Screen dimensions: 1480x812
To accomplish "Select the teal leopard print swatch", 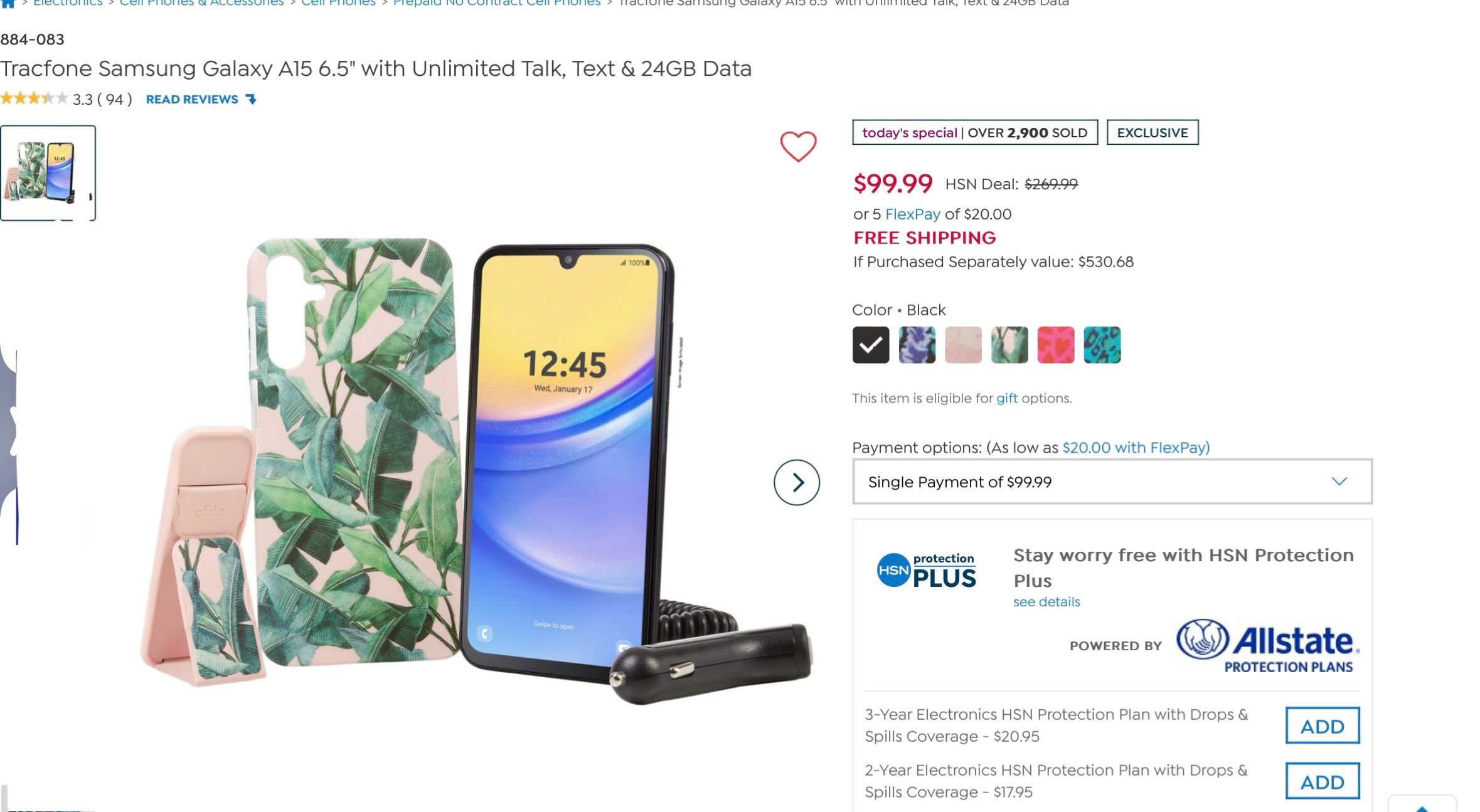I will (x=1102, y=345).
